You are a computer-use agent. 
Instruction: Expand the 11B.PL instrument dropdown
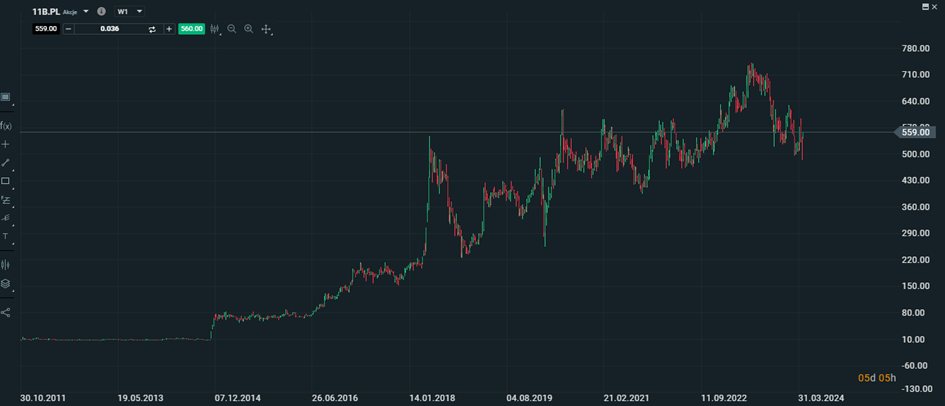[85, 11]
